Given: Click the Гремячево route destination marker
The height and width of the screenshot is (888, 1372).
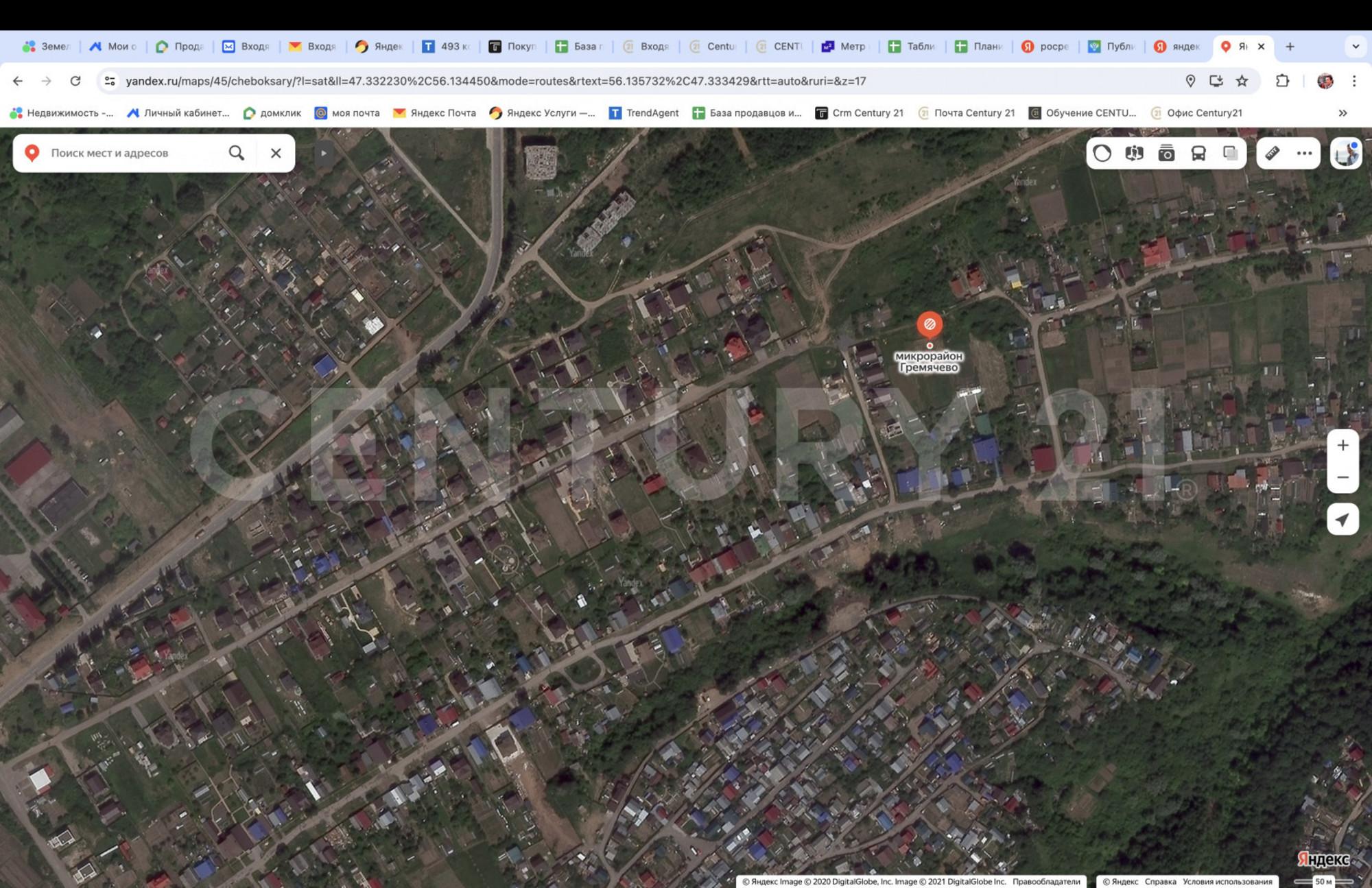Looking at the screenshot, I should coord(930,324).
